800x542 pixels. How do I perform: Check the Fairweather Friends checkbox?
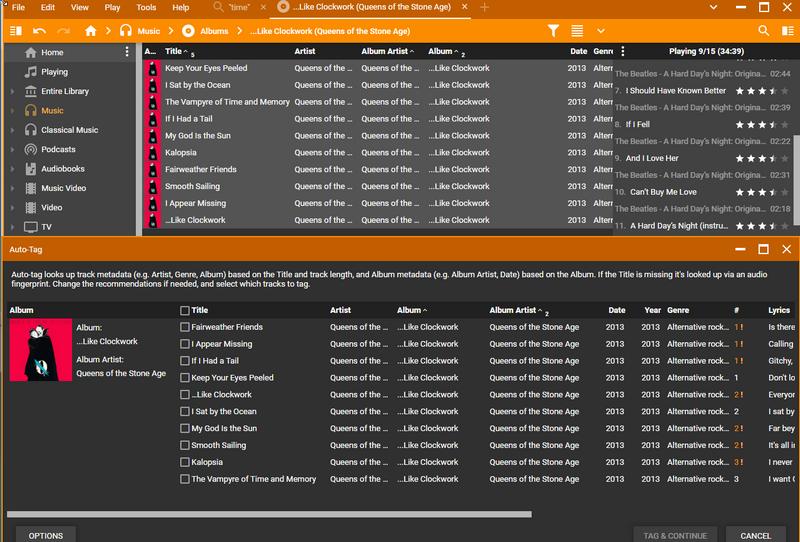185,327
